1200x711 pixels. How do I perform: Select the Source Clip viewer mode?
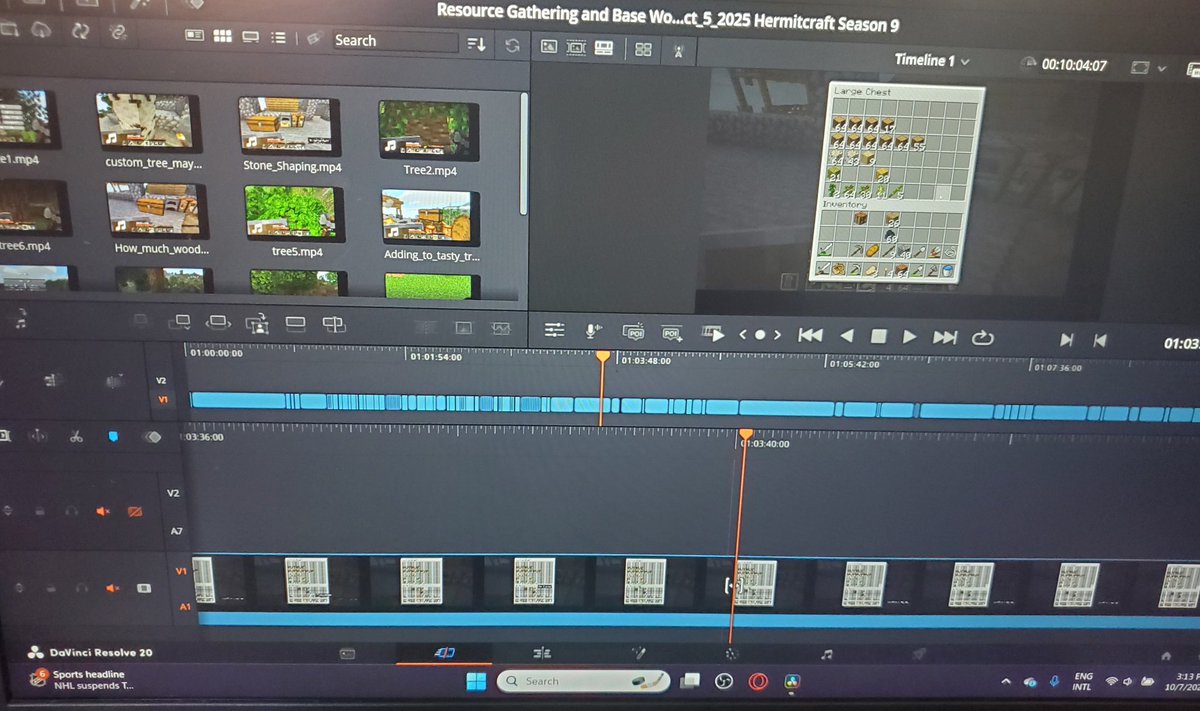pos(548,46)
